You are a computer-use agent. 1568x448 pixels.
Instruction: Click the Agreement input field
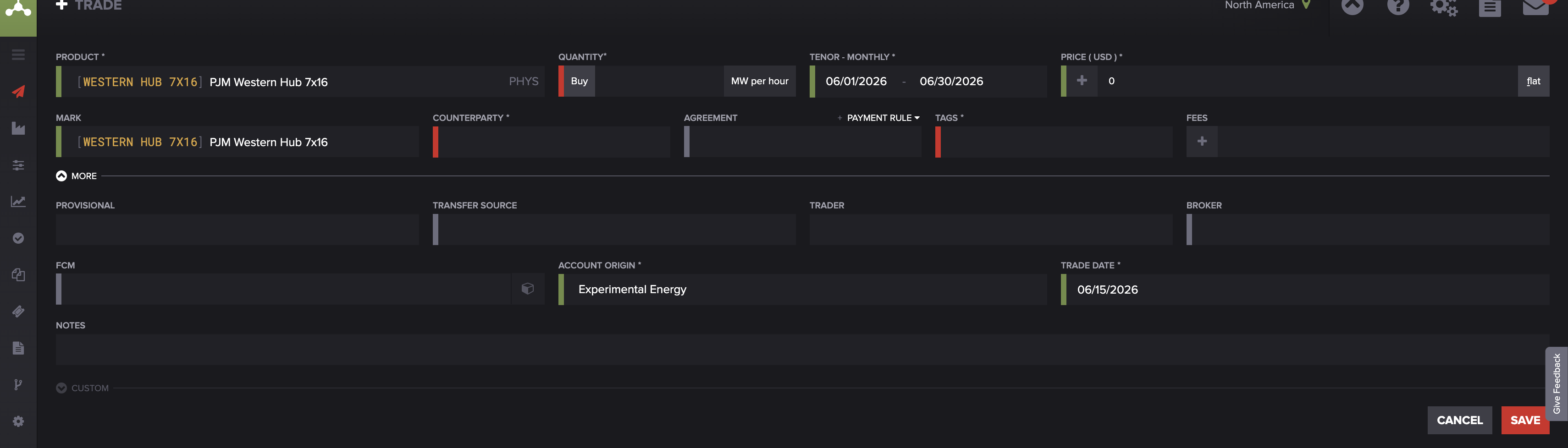point(802,142)
